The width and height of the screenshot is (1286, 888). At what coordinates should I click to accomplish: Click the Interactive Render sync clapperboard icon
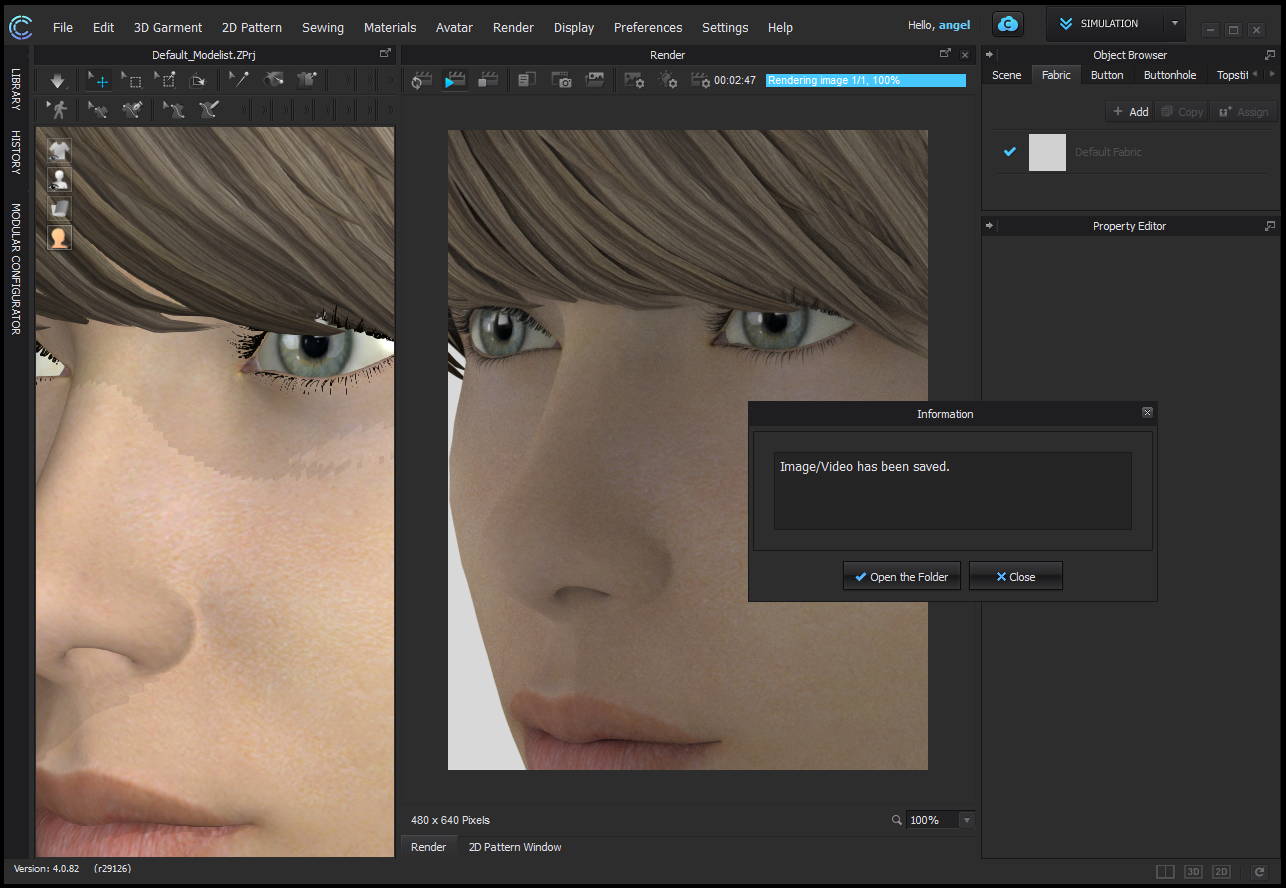point(422,81)
